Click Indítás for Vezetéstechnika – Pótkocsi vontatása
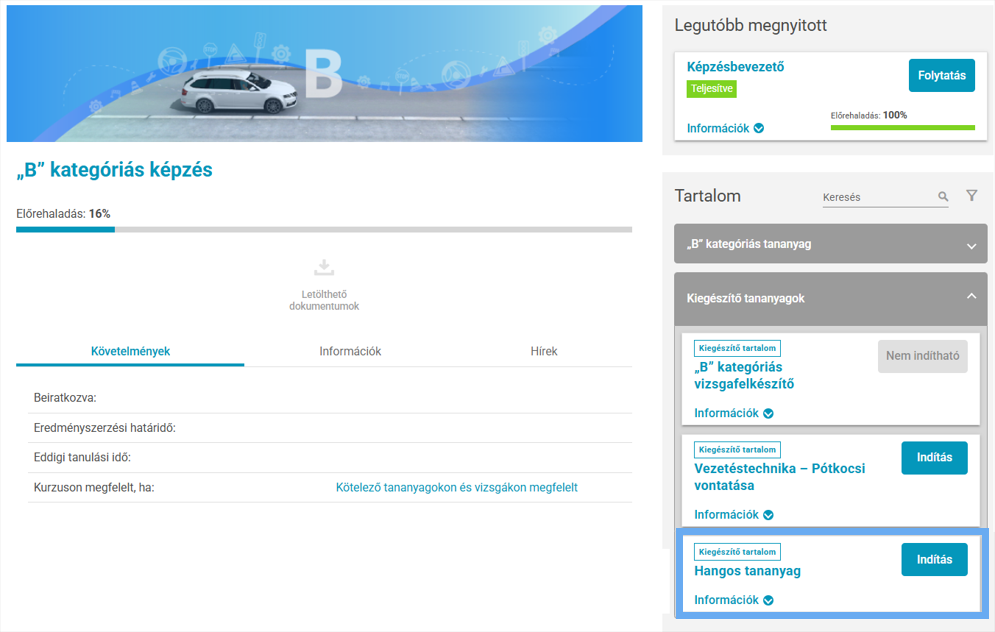Viewport: 995px width, 632px height. [x=934, y=458]
